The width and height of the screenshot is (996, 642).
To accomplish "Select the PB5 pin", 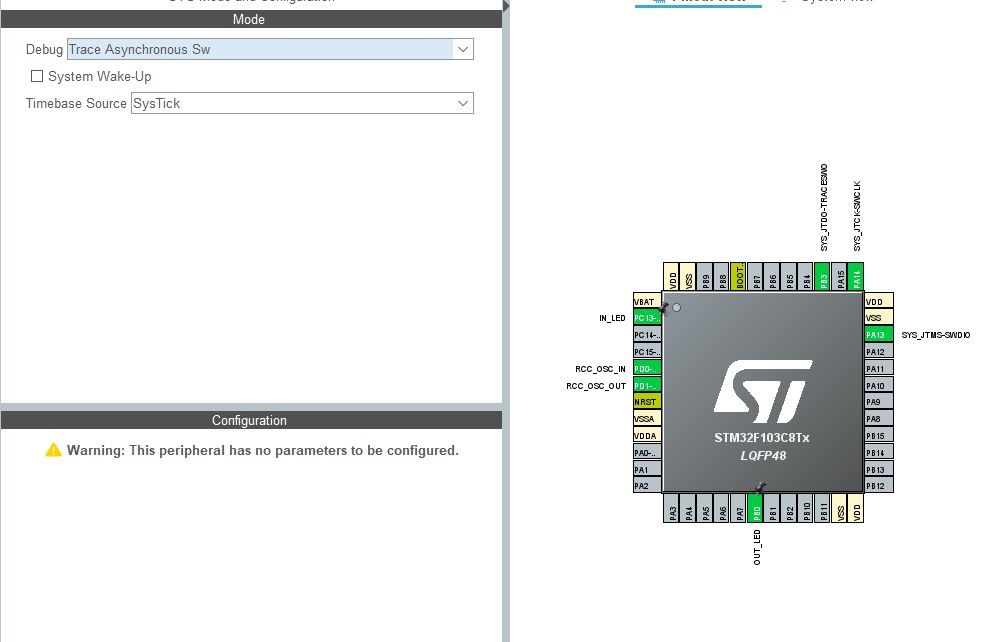I will (789, 277).
